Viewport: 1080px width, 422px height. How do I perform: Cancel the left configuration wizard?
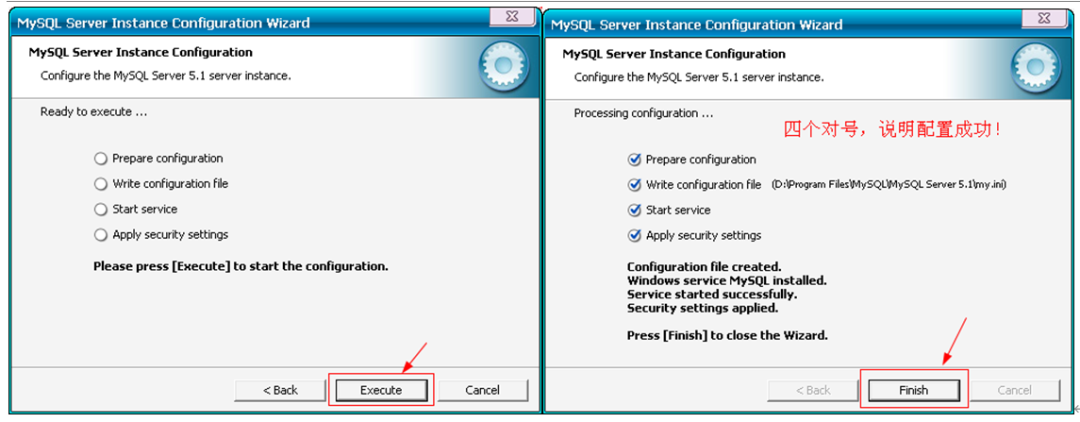click(482, 390)
